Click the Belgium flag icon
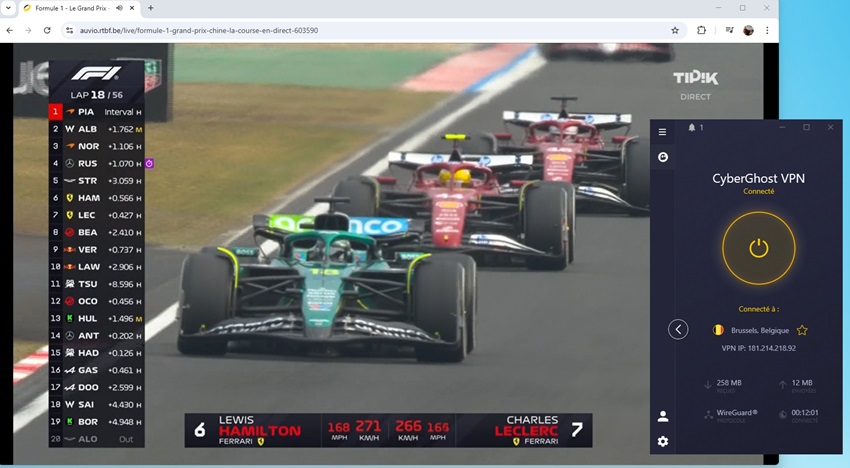 pos(718,330)
